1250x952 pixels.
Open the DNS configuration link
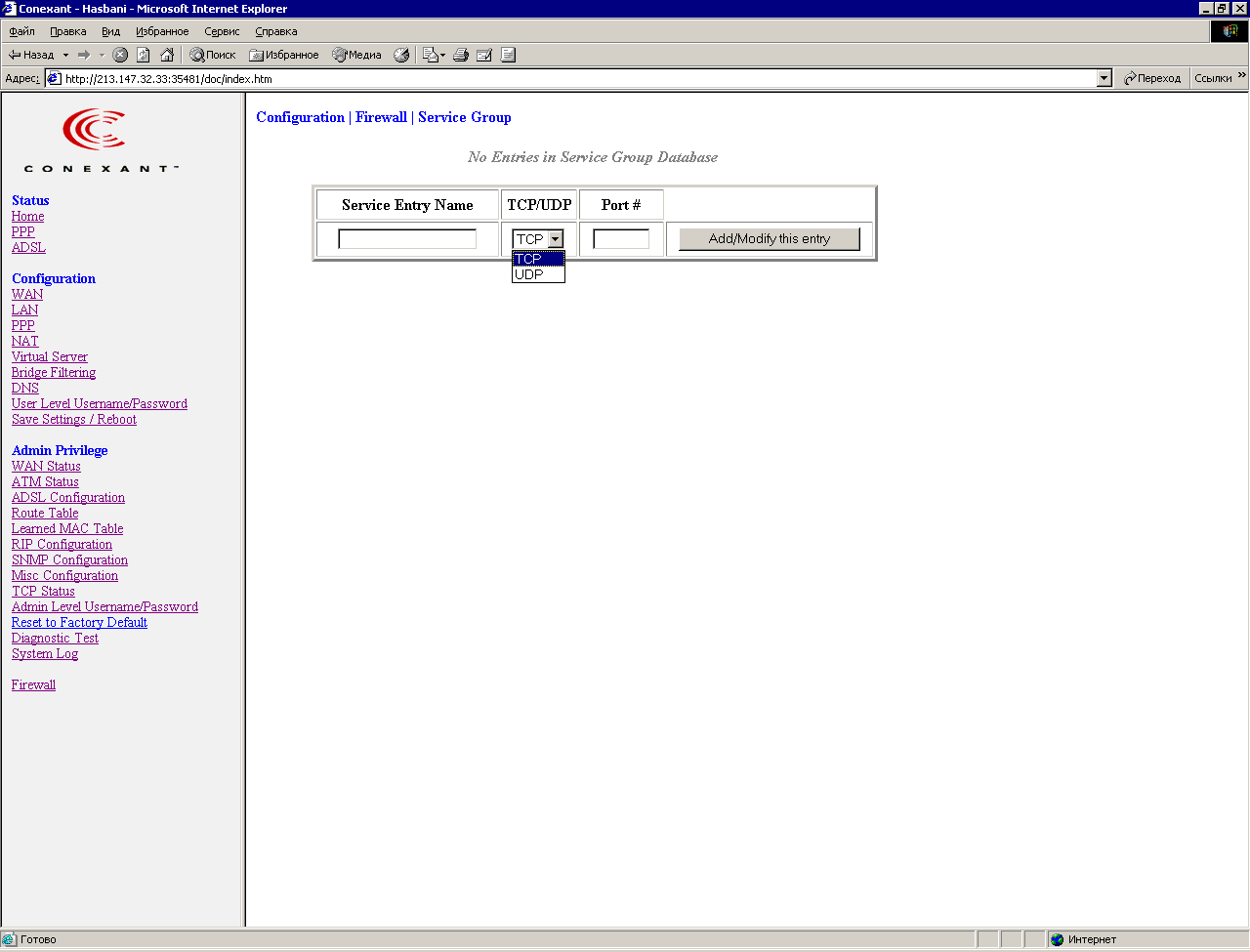(x=25, y=388)
